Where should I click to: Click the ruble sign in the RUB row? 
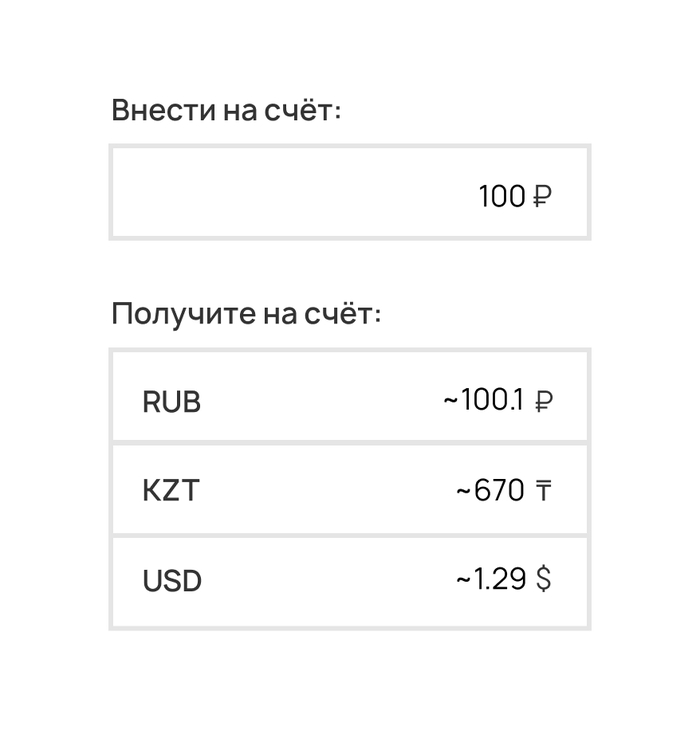pos(543,402)
